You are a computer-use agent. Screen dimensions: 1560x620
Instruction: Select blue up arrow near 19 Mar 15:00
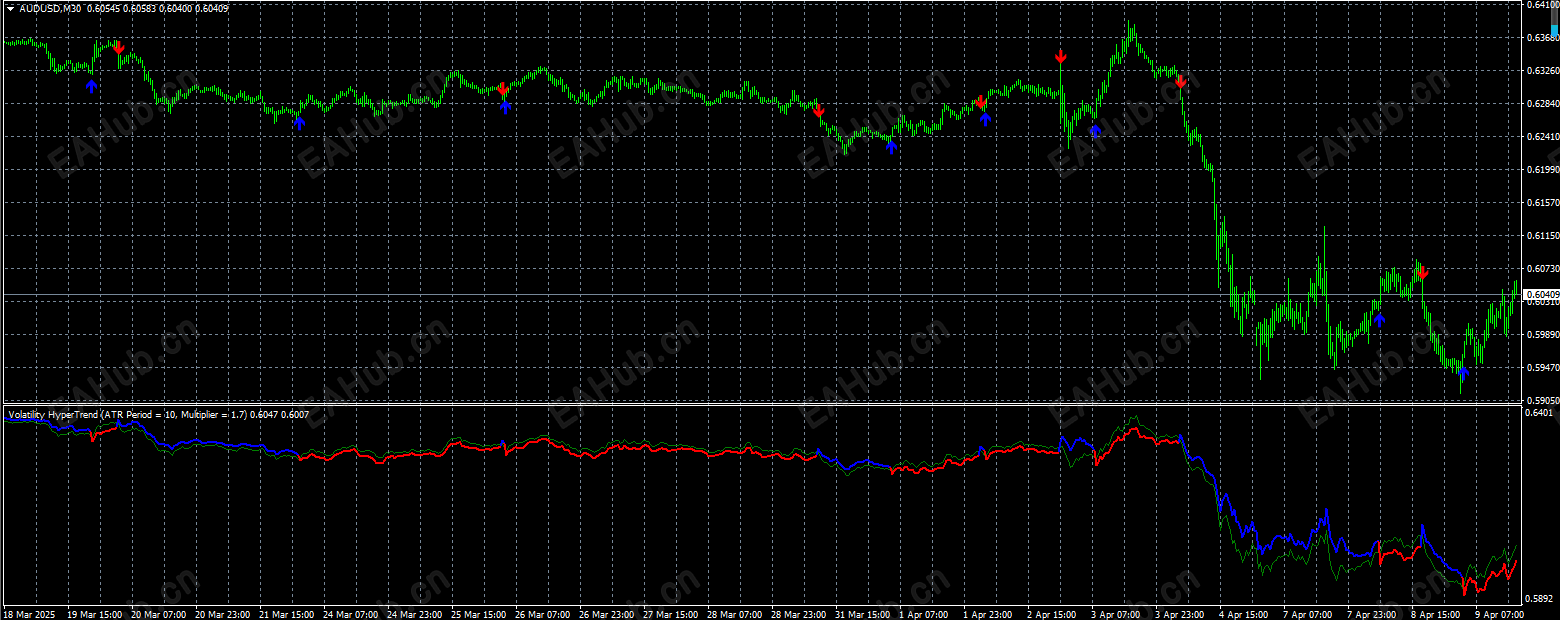tap(92, 87)
